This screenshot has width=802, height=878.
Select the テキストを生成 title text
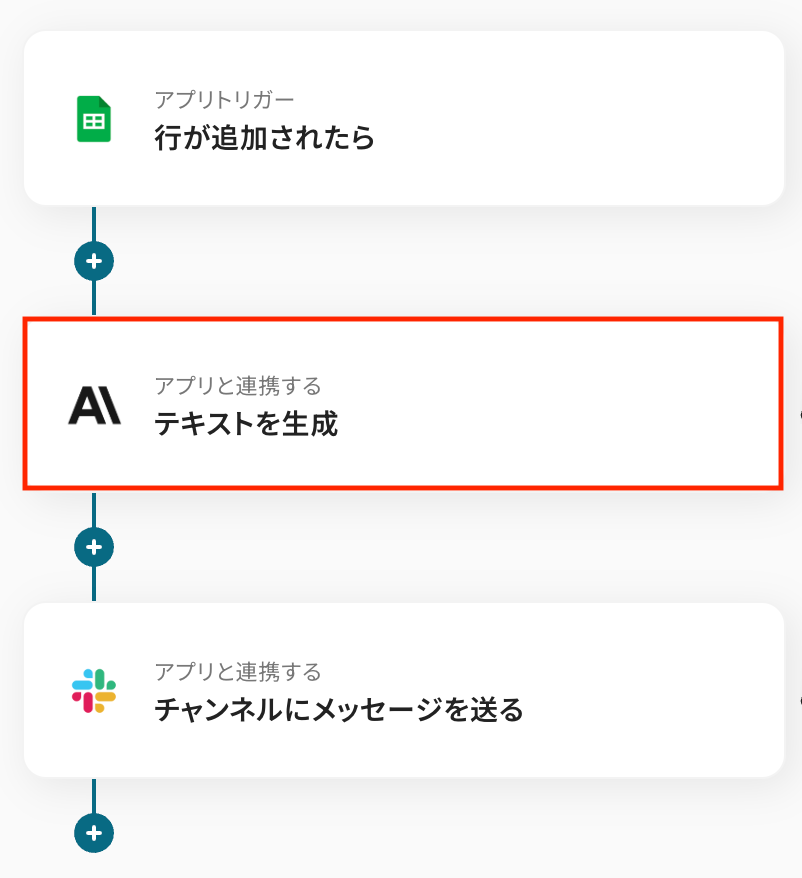coord(246,424)
